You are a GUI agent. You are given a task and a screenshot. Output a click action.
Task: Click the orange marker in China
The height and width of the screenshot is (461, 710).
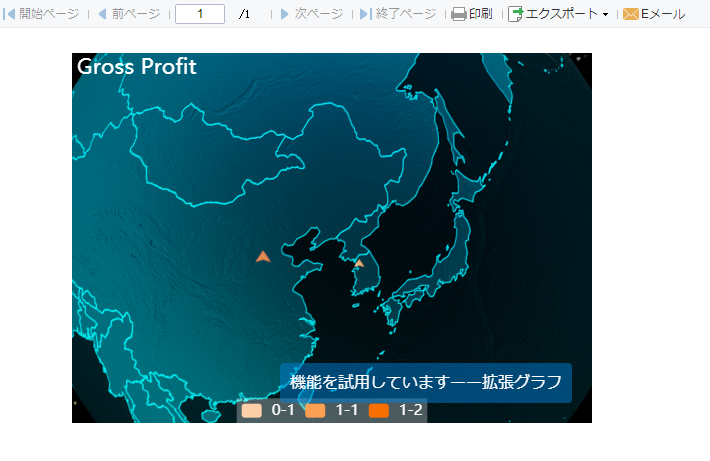click(263, 257)
